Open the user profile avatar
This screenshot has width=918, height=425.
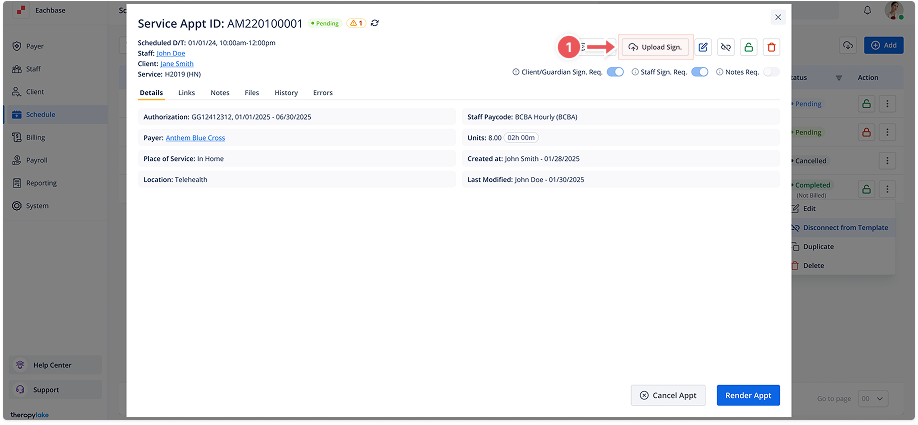point(894,11)
